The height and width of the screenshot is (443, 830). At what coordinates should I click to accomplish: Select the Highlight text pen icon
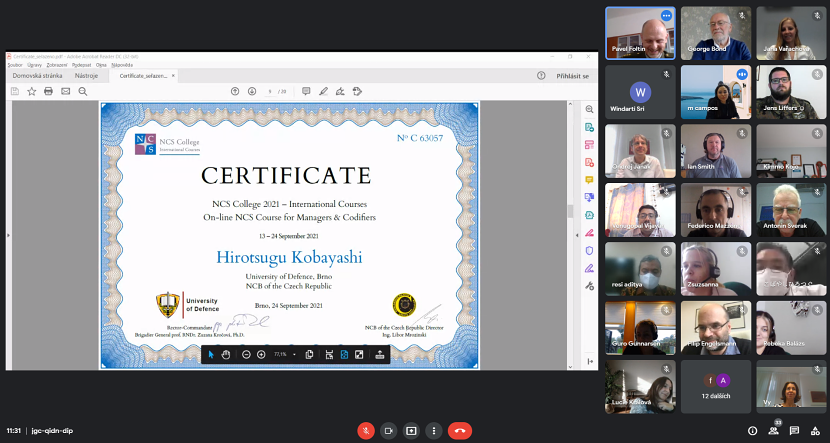click(x=323, y=91)
